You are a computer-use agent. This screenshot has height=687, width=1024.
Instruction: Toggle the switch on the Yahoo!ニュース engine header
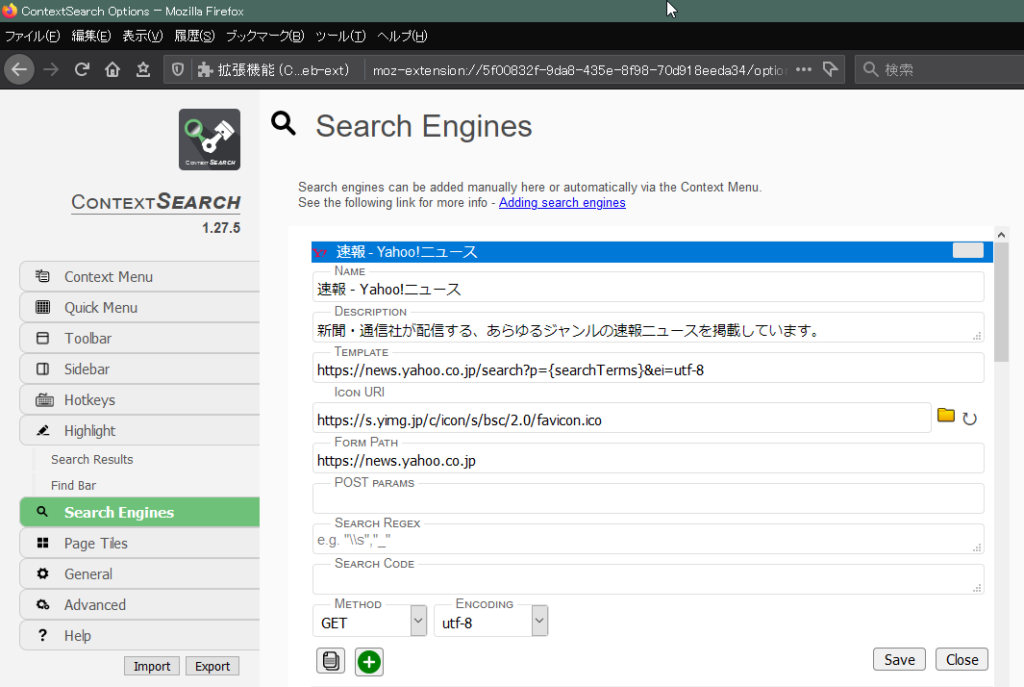pos(967,251)
